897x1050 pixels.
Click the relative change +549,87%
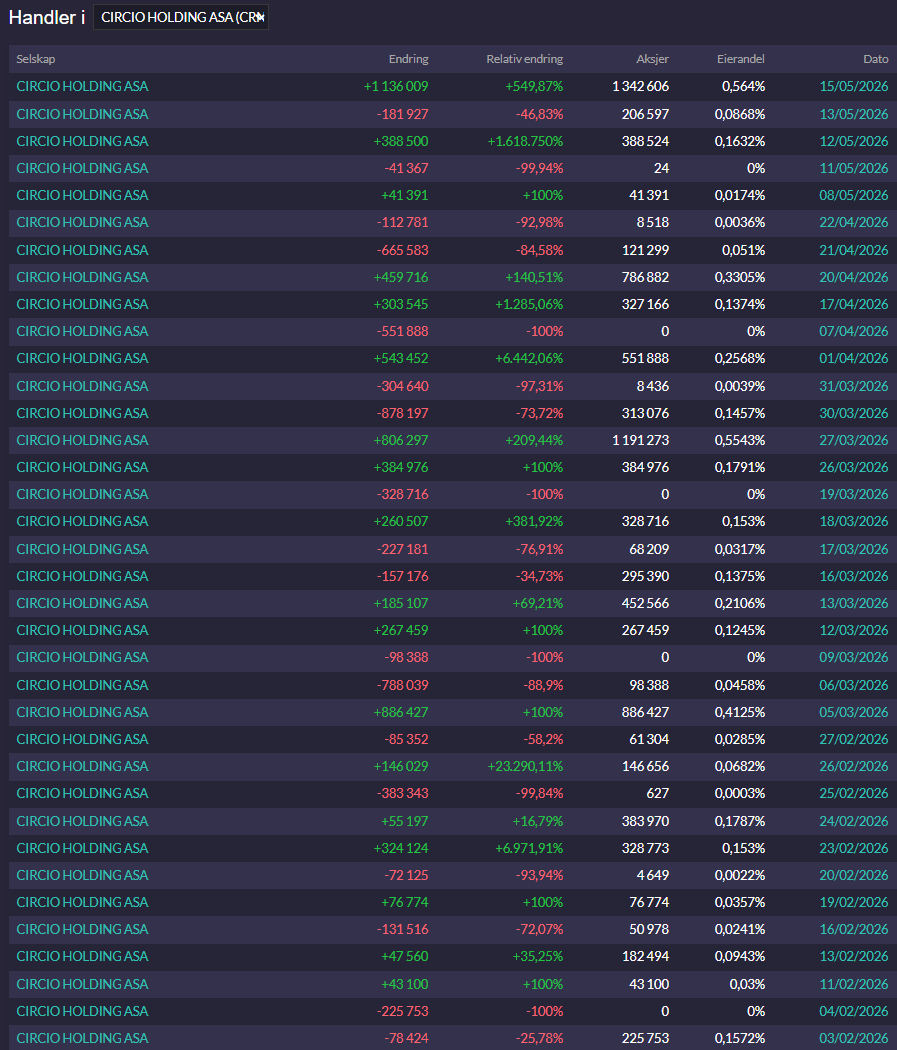[x=534, y=86]
